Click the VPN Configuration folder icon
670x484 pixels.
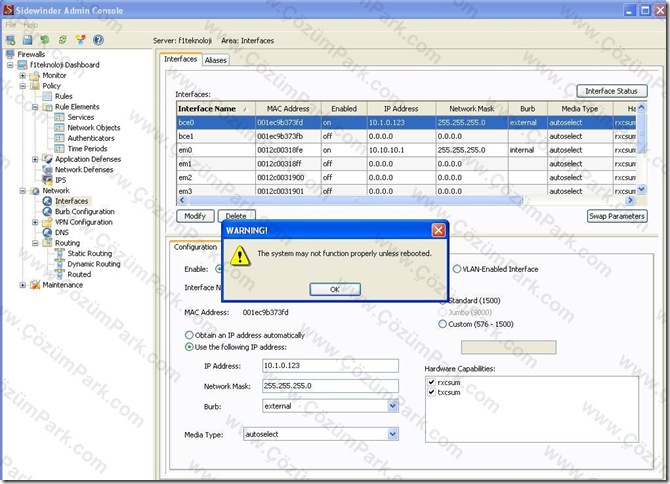click(47, 222)
